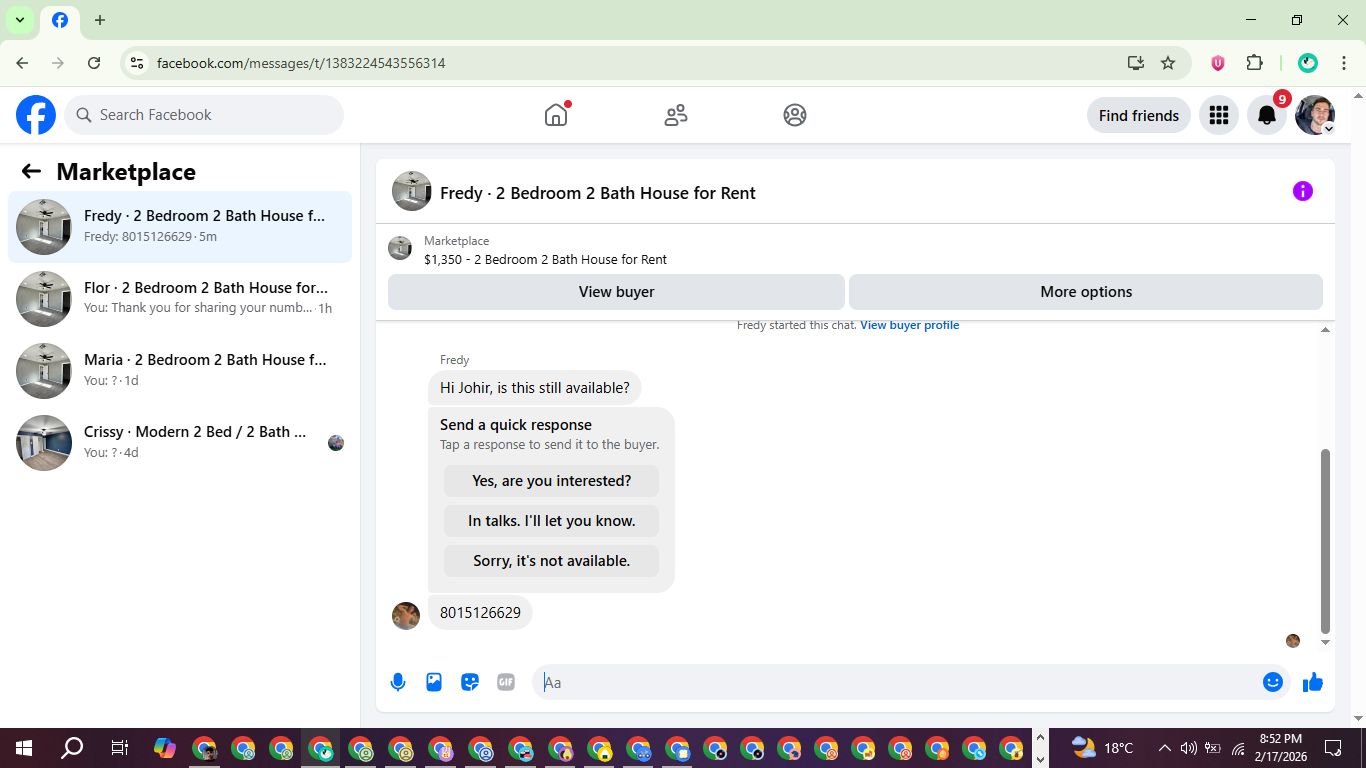Send quick response 'In talks. I'll let you know.'
The height and width of the screenshot is (768, 1366).
click(x=552, y=521)
